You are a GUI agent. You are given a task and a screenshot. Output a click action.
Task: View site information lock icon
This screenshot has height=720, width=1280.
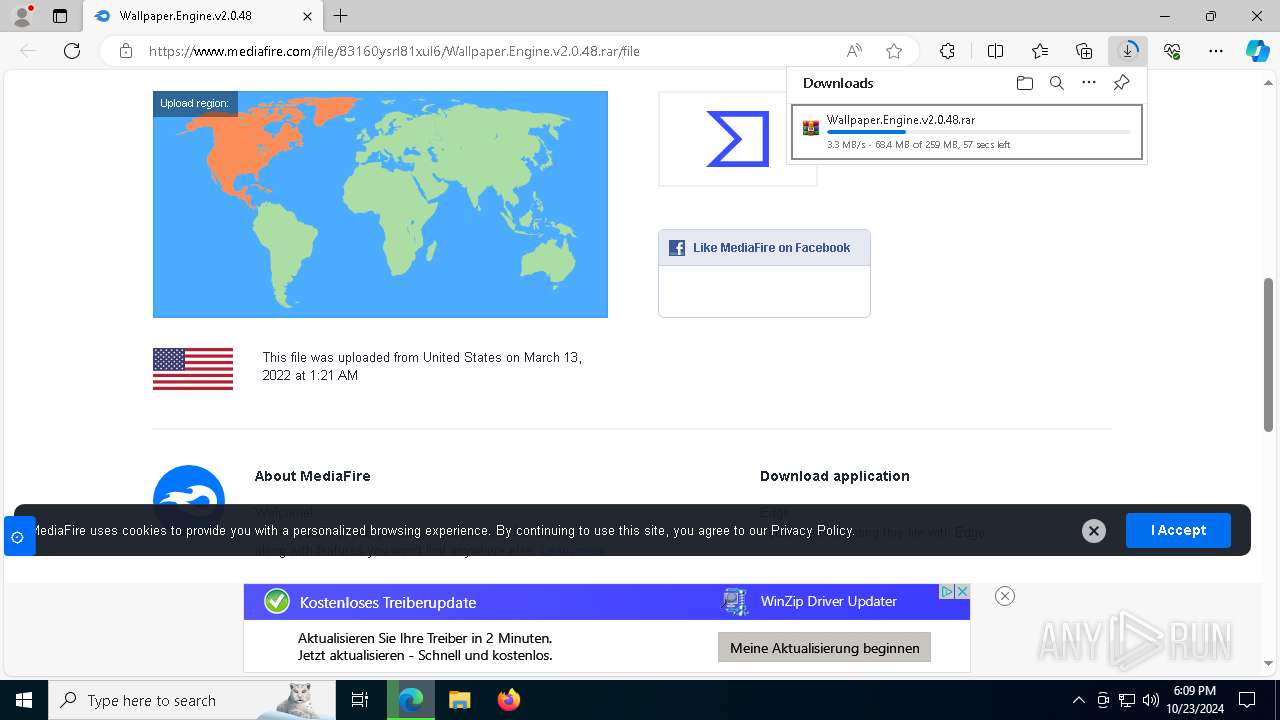[126, 51]
